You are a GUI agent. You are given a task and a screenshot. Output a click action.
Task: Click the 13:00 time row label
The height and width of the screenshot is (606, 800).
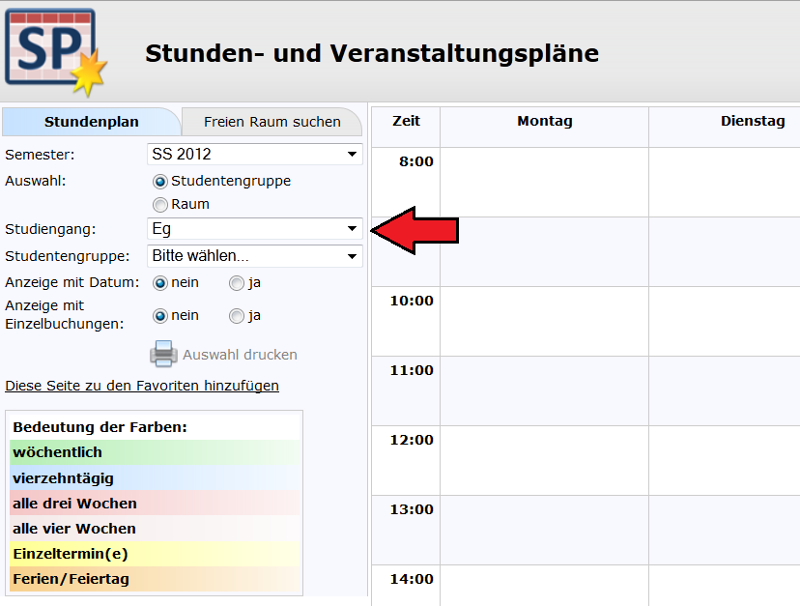412,510
